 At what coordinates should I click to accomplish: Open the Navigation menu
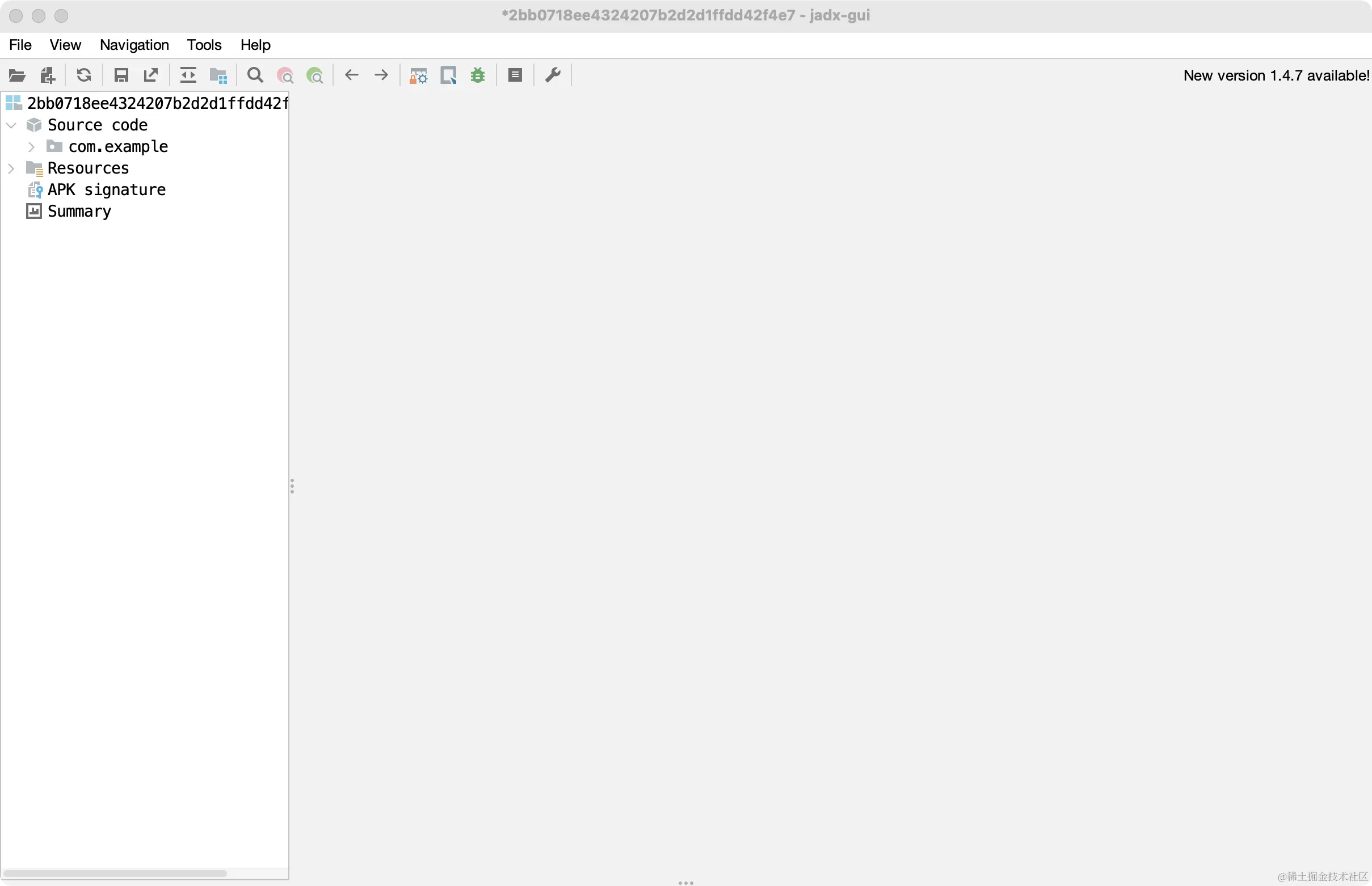coord(134,45)
